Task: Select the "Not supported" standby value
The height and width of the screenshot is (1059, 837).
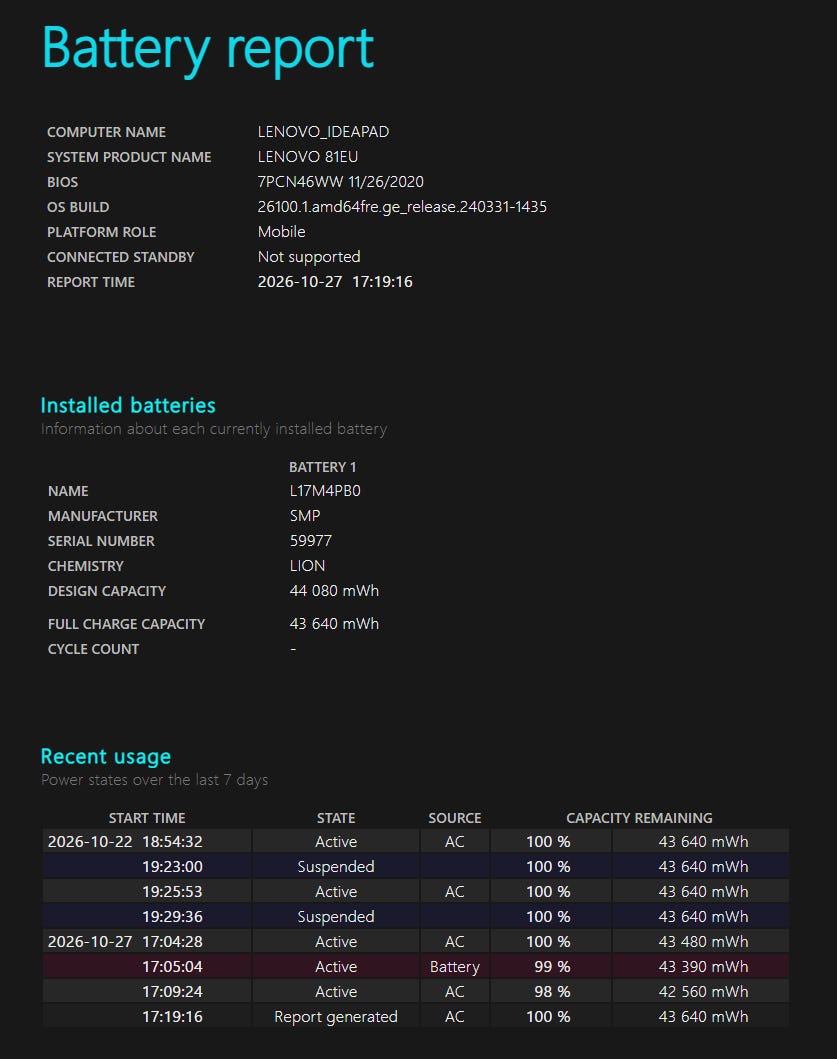Action: (309, 257)
